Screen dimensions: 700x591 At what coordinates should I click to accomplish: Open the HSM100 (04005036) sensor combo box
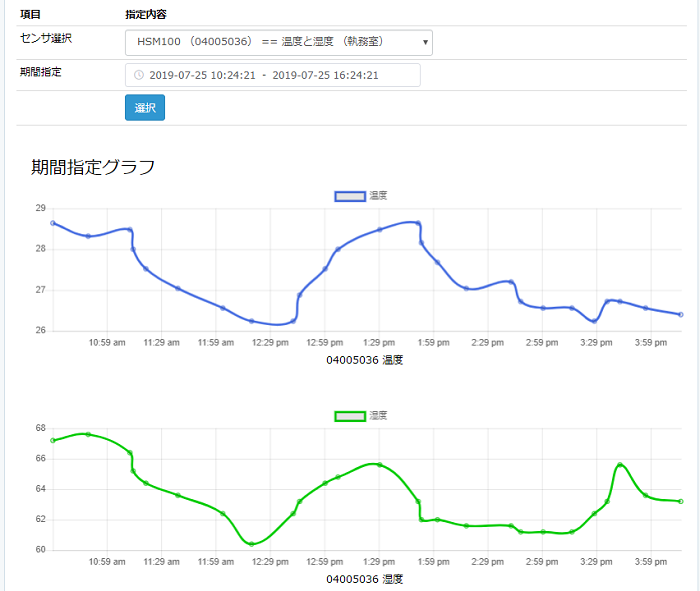pos(278,42)
